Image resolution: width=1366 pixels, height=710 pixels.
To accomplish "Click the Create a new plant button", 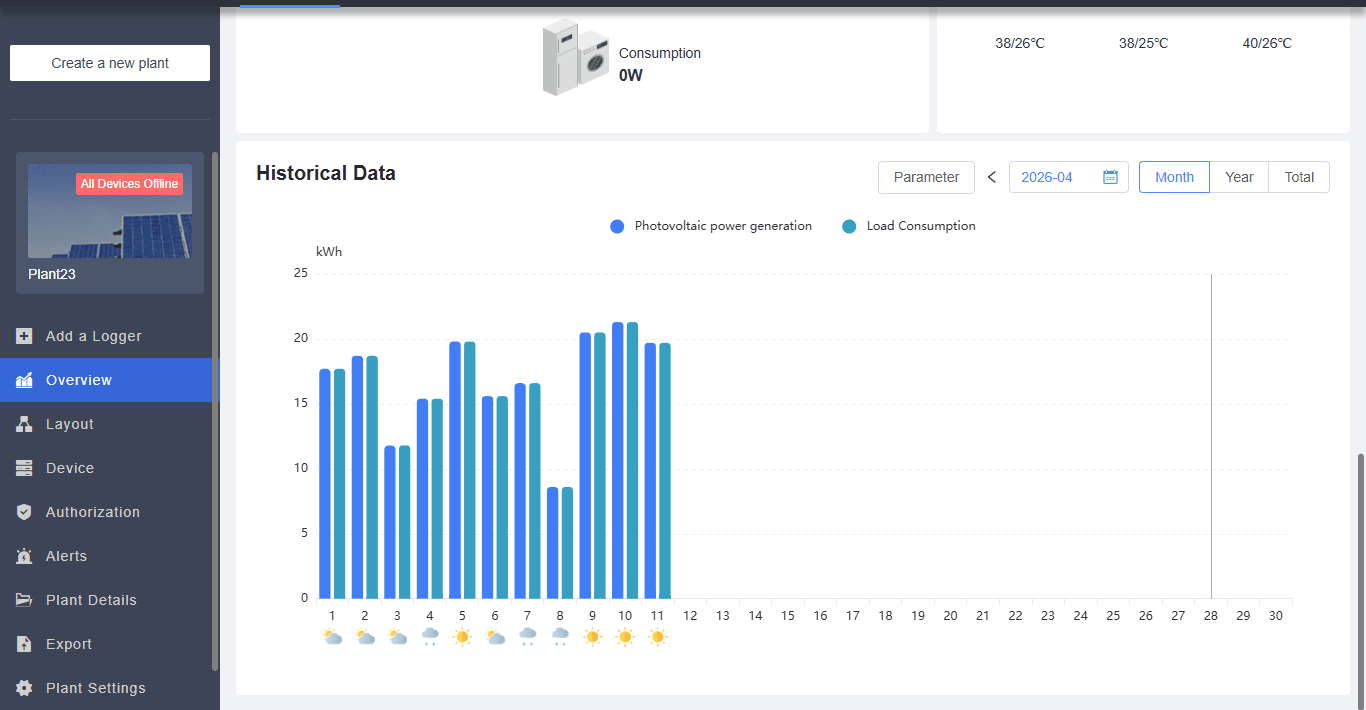I will 109,62.
